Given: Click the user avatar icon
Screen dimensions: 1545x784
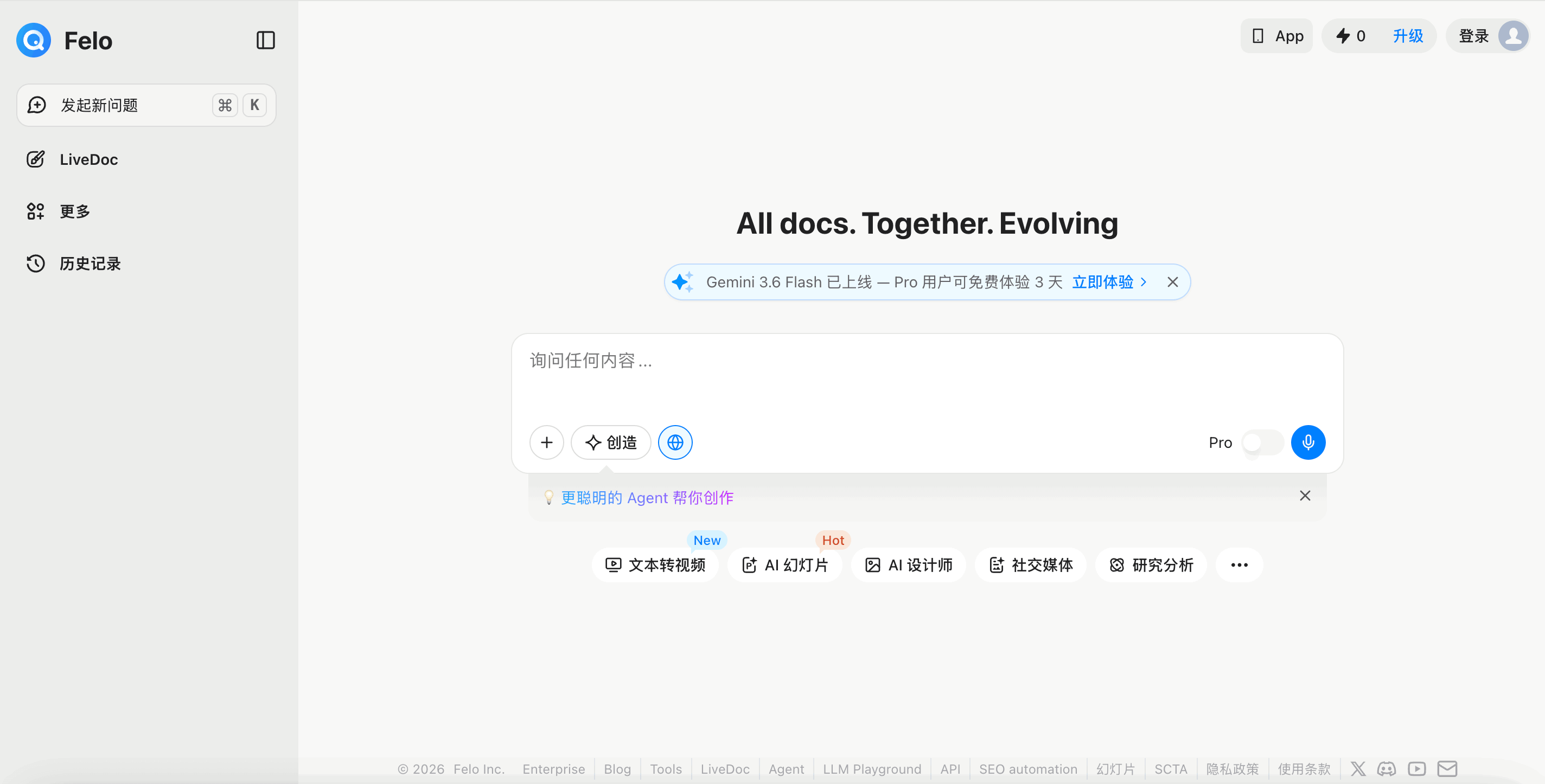Looking at the screenshot, I should (1513, 36).
